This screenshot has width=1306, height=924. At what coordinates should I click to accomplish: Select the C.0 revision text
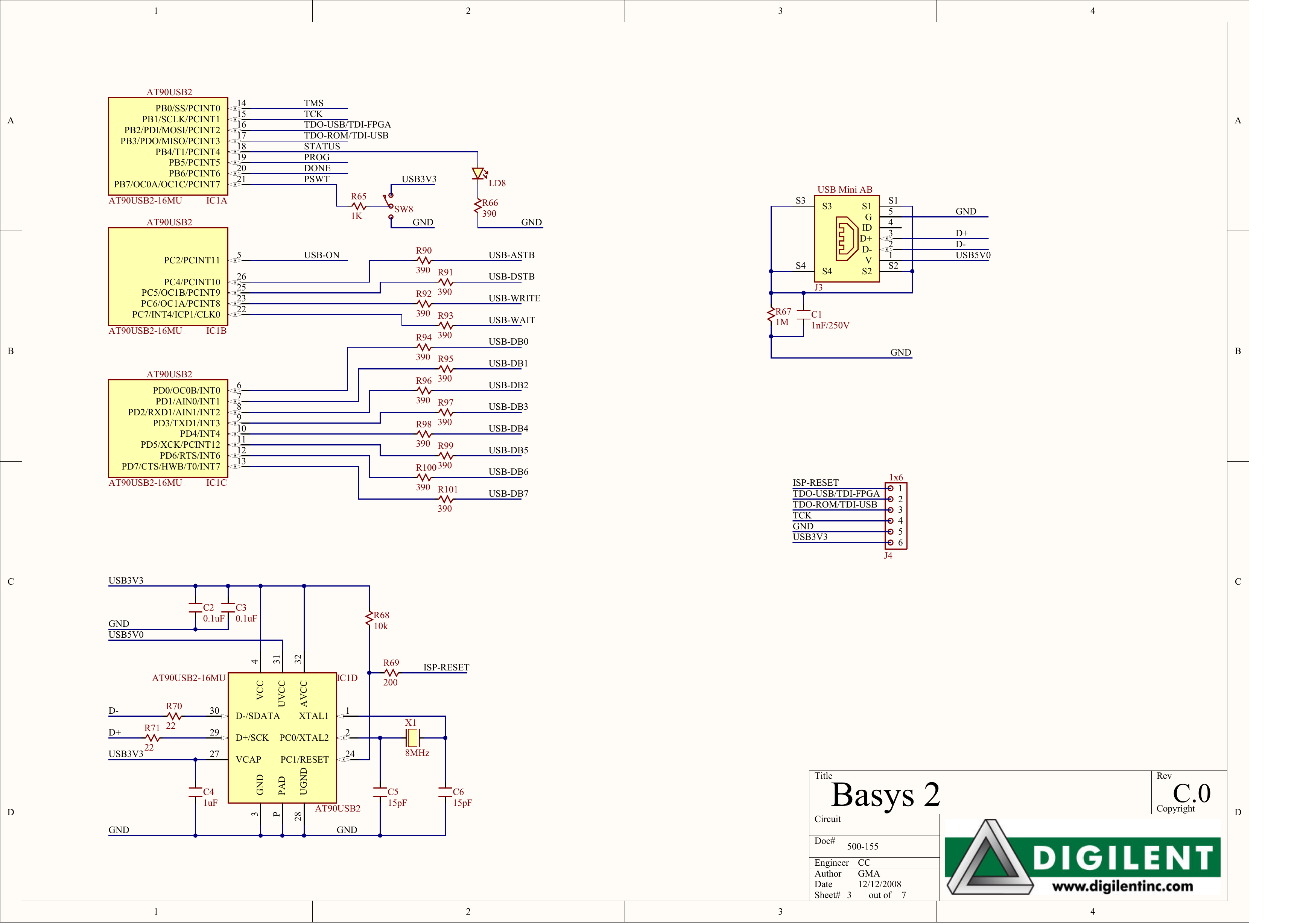pyautogui.click(x=1192, y=793)
